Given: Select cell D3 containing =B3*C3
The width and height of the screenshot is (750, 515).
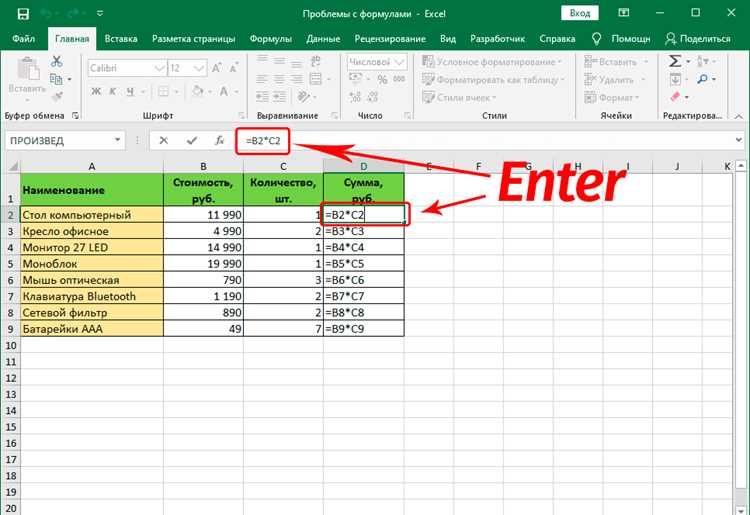Looking at the screenshot, I should tap(364, 231).
